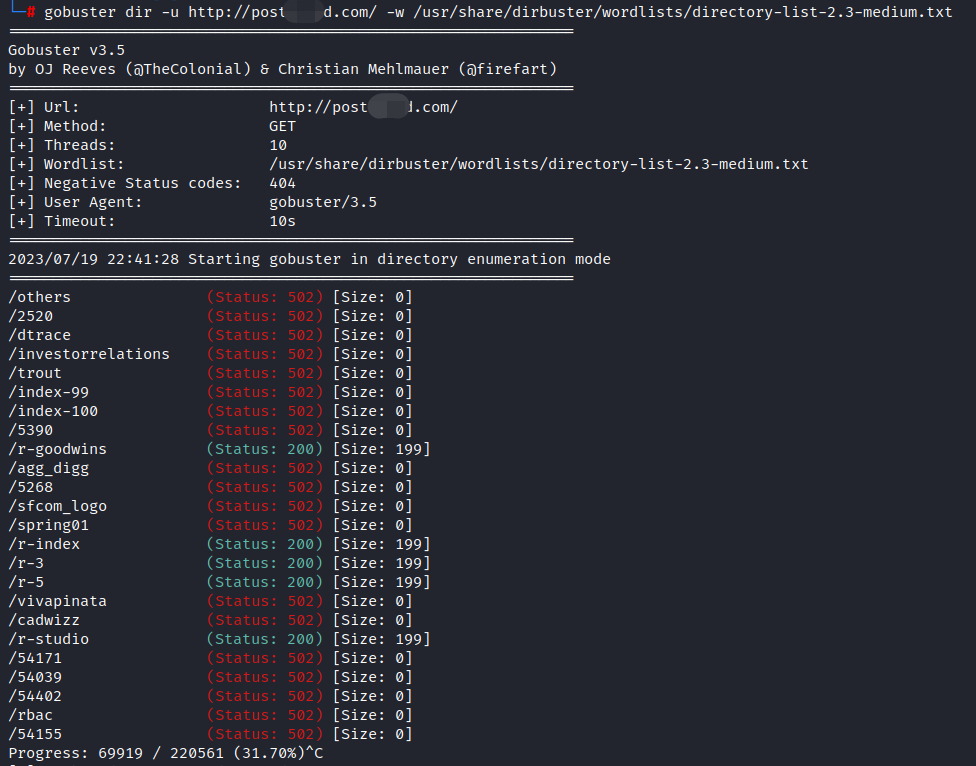This screenshot has height=766, width=976.
Task: Click the Negative Status codes value 404
Action: 283,183
